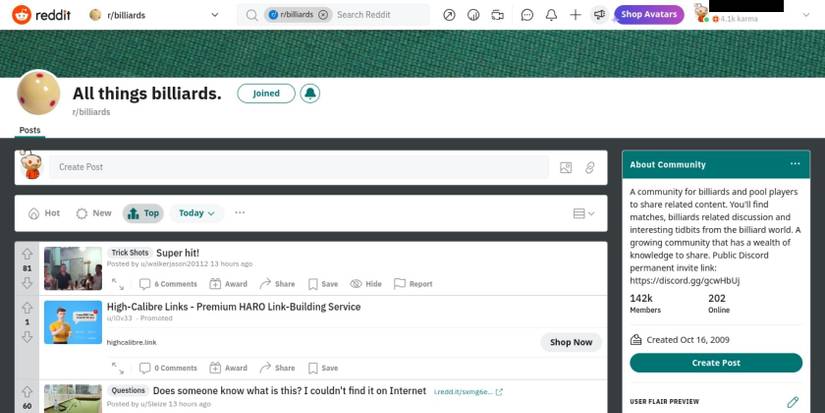Open more sort options ellipsis

coord(240,213)
